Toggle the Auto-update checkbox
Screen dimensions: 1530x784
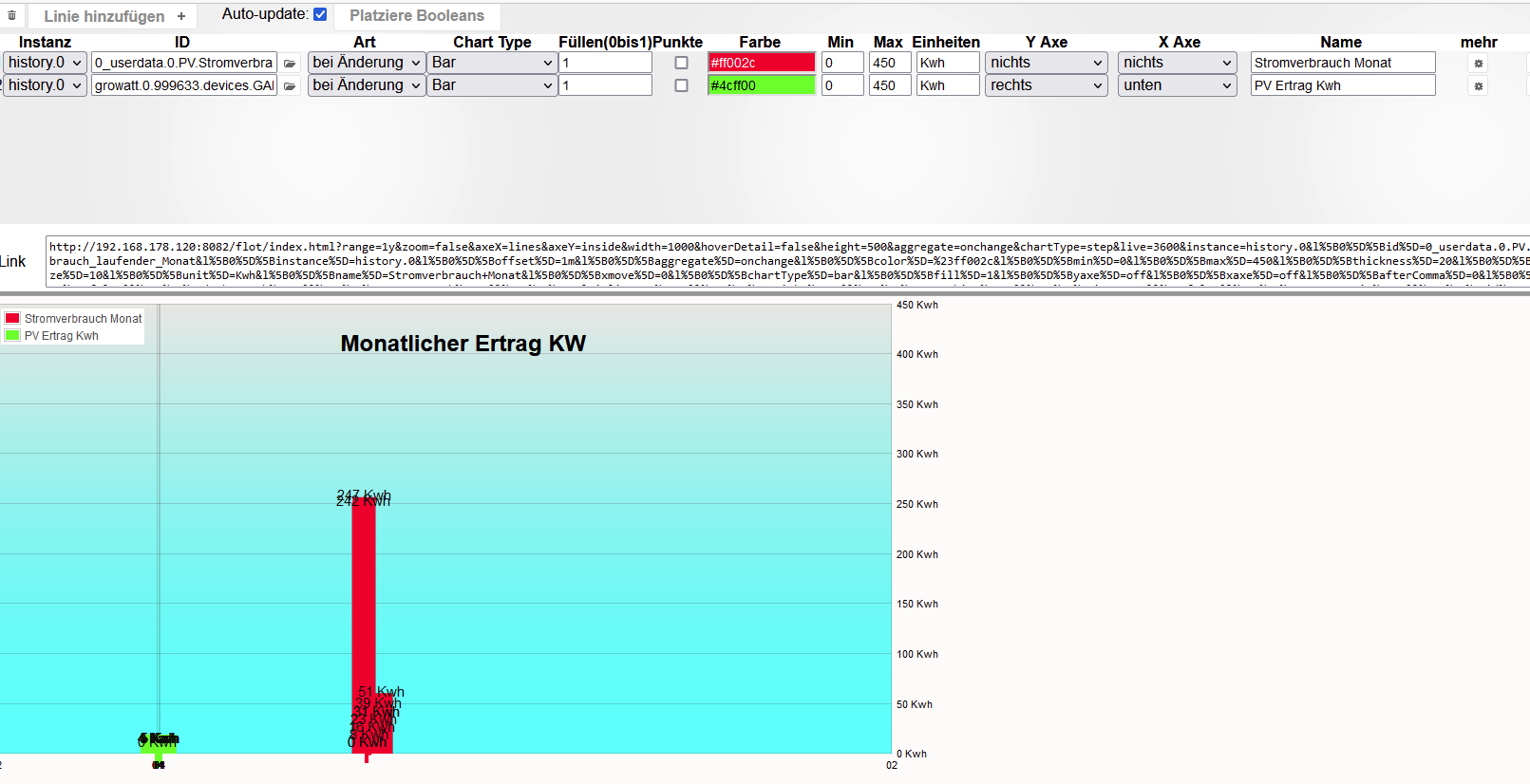[320, 14]
